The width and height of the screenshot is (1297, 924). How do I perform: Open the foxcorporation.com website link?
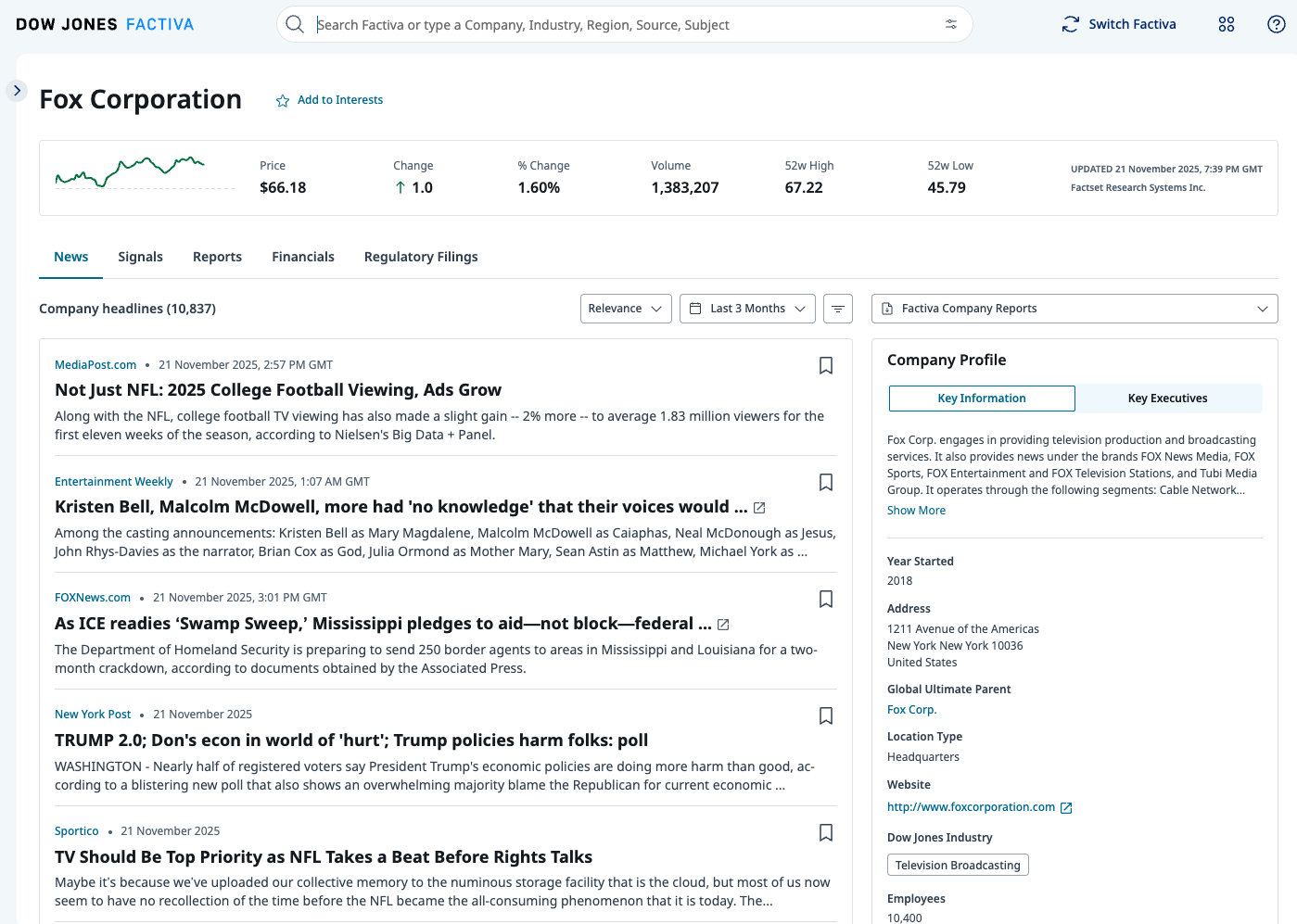971,807
